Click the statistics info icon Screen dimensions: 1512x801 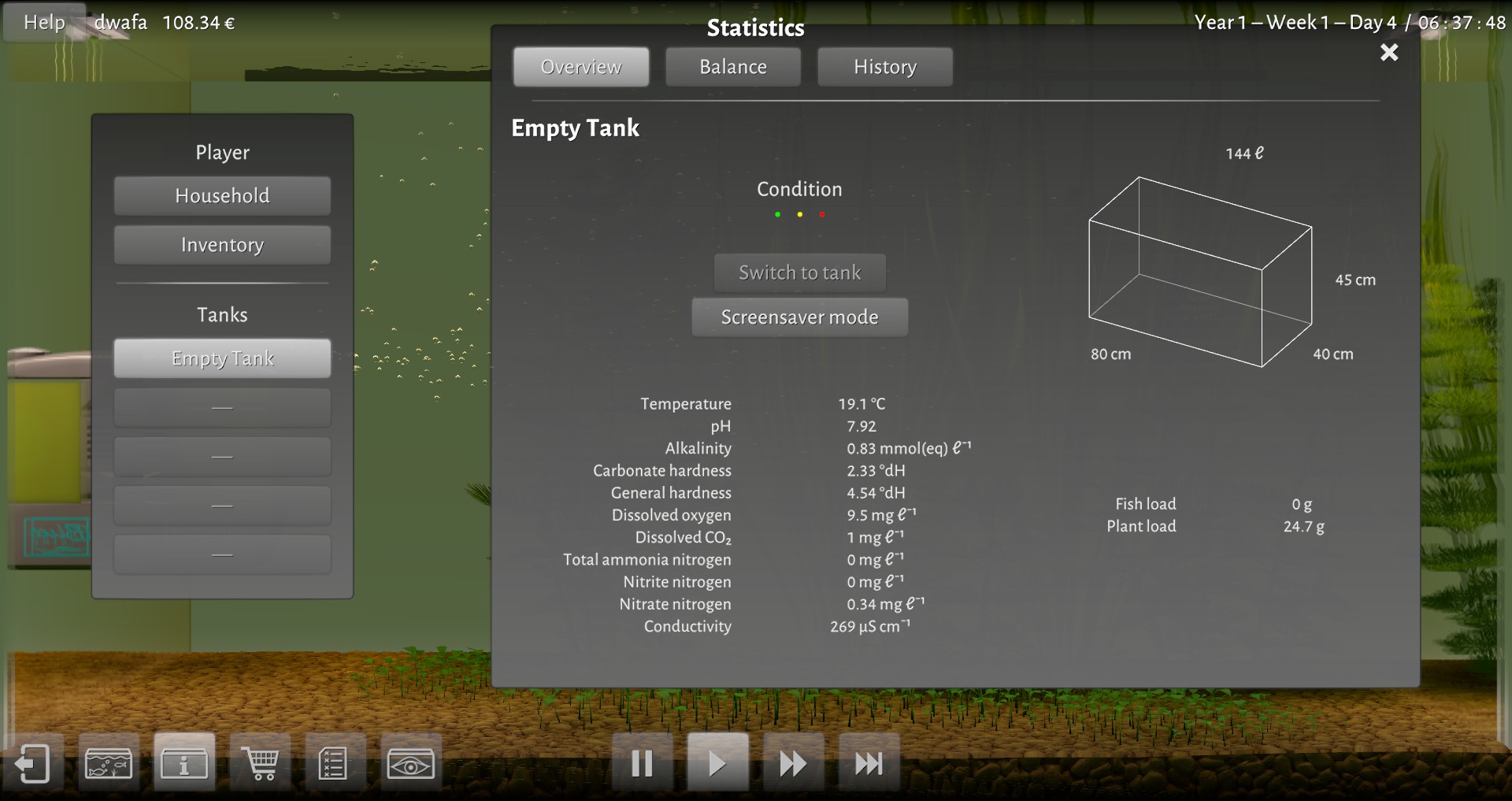(x=184, y=763)
